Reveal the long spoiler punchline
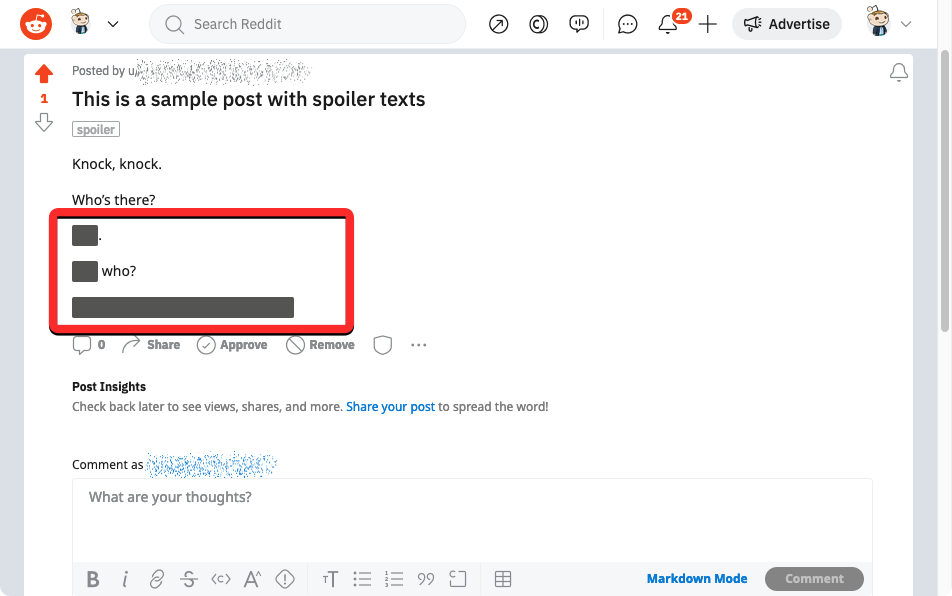The height and width of the screenshot is (596, 952). click(183, 307)
